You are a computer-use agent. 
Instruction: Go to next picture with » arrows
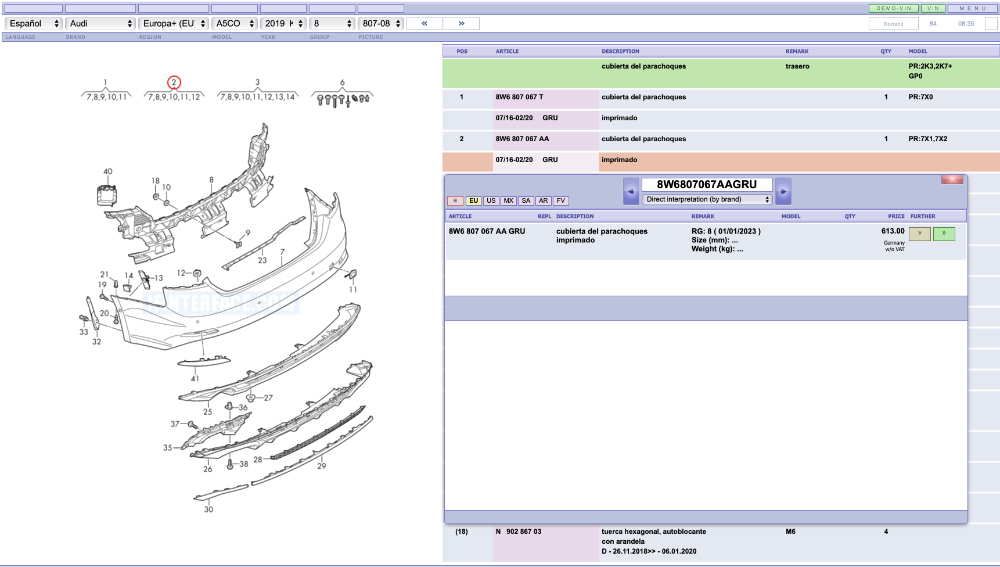point(461,24)
